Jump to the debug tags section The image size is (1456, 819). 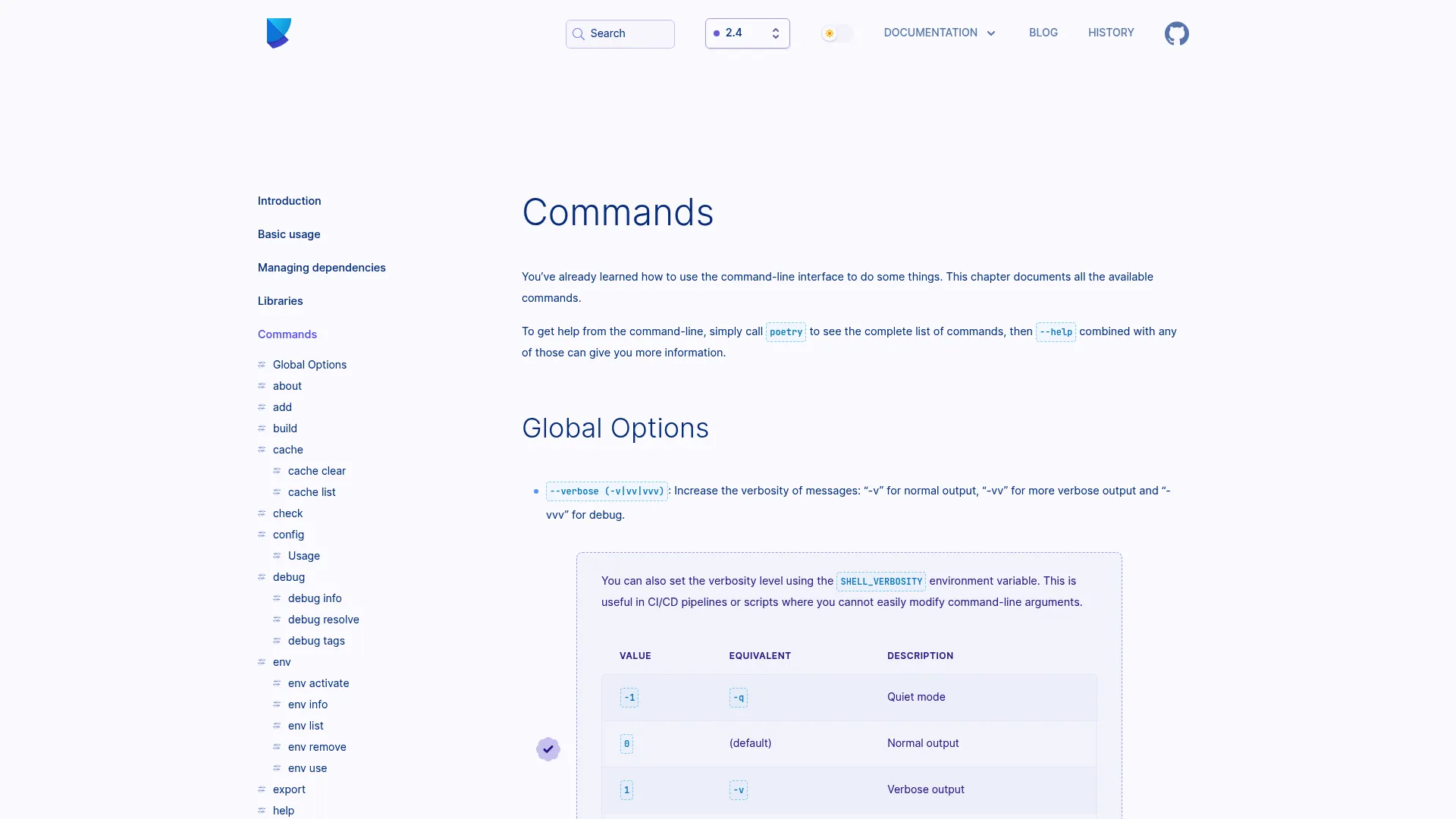(316, 641)
